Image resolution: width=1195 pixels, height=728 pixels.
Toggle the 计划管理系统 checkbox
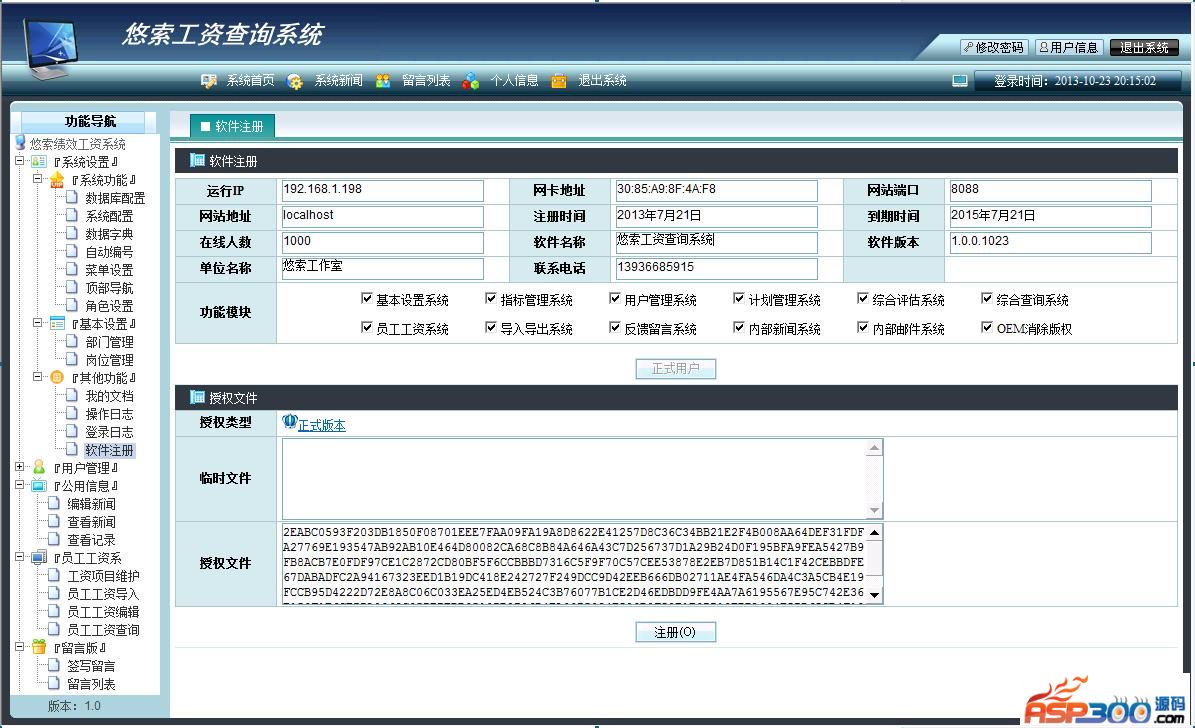(x=738, y=299)
